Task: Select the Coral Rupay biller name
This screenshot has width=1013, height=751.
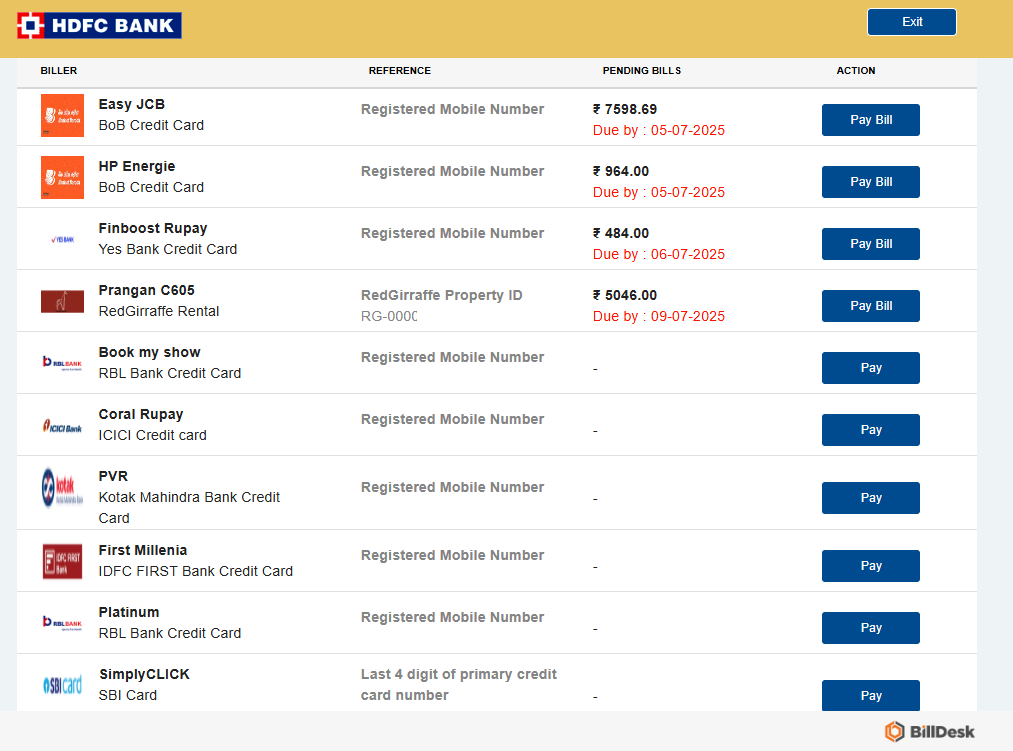Action: (141, 414)
